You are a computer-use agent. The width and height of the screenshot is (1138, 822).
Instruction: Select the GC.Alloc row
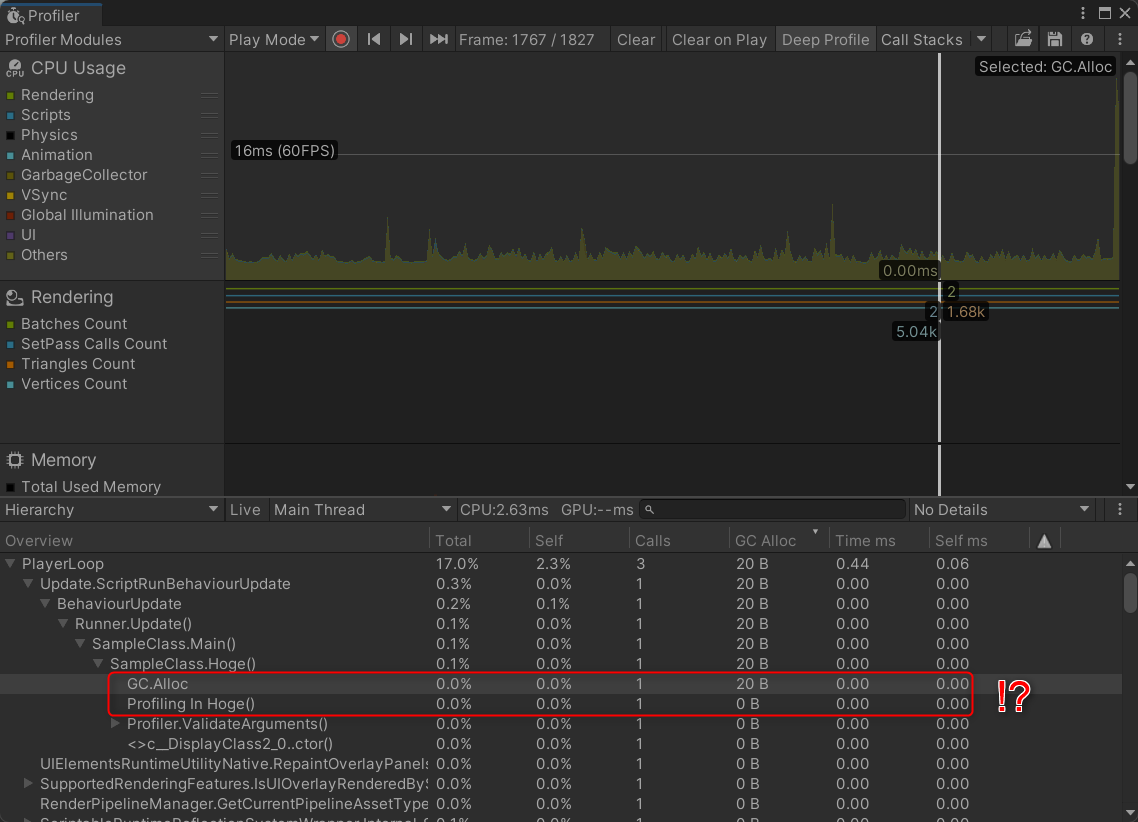coord(560,683)
